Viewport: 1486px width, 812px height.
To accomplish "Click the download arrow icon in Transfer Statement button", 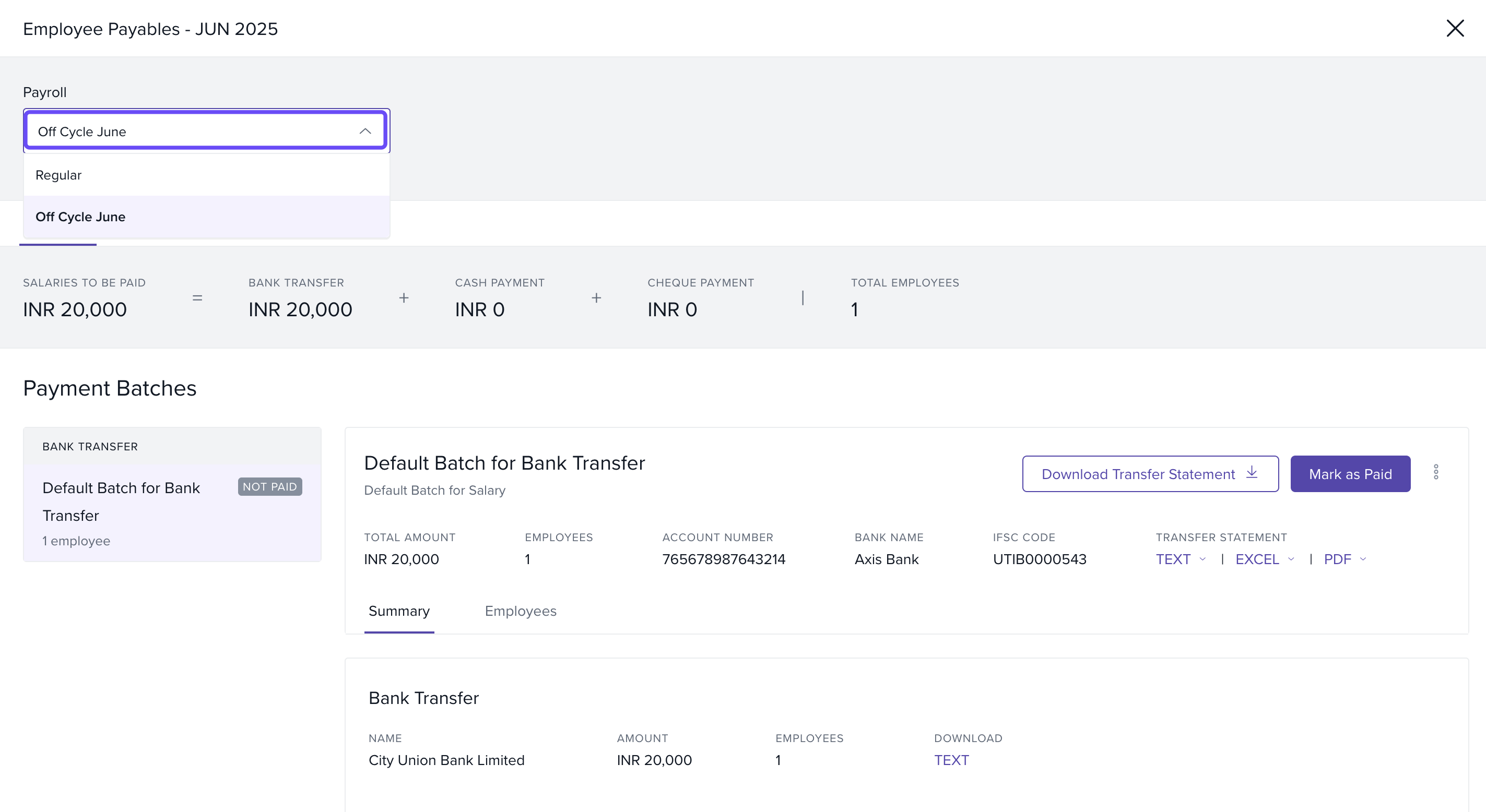I will [1251, 473].
